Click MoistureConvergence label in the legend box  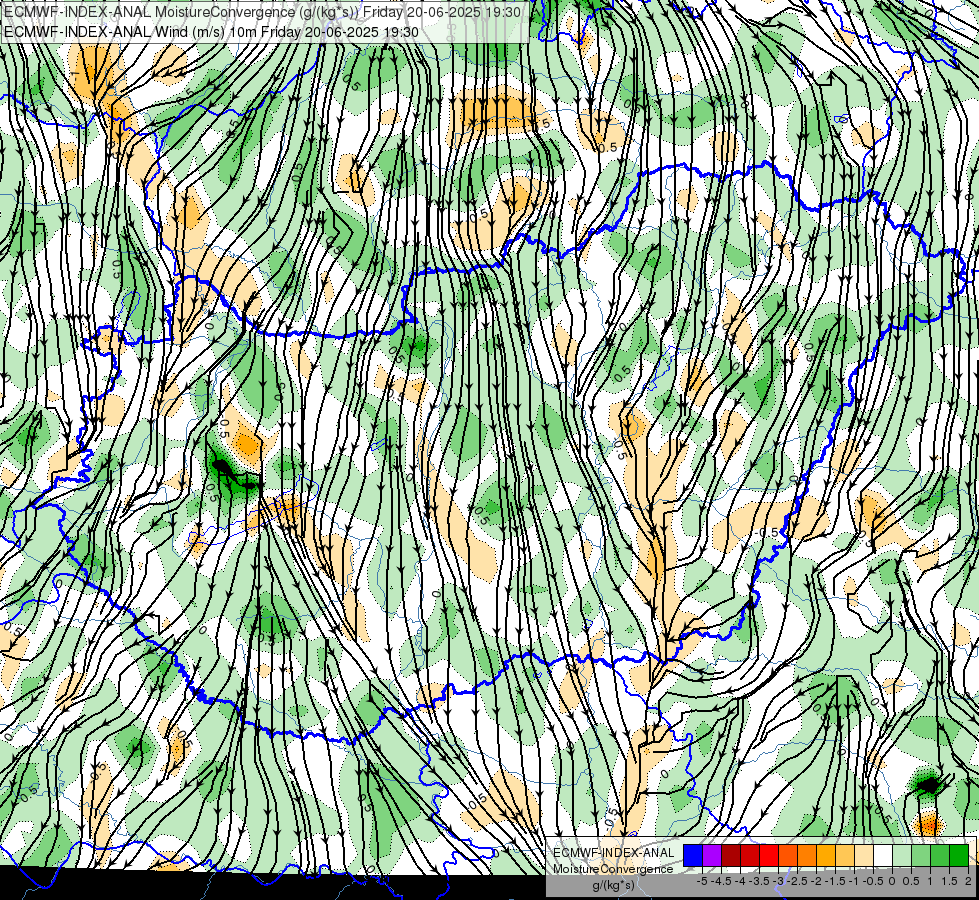coord(613,869)
